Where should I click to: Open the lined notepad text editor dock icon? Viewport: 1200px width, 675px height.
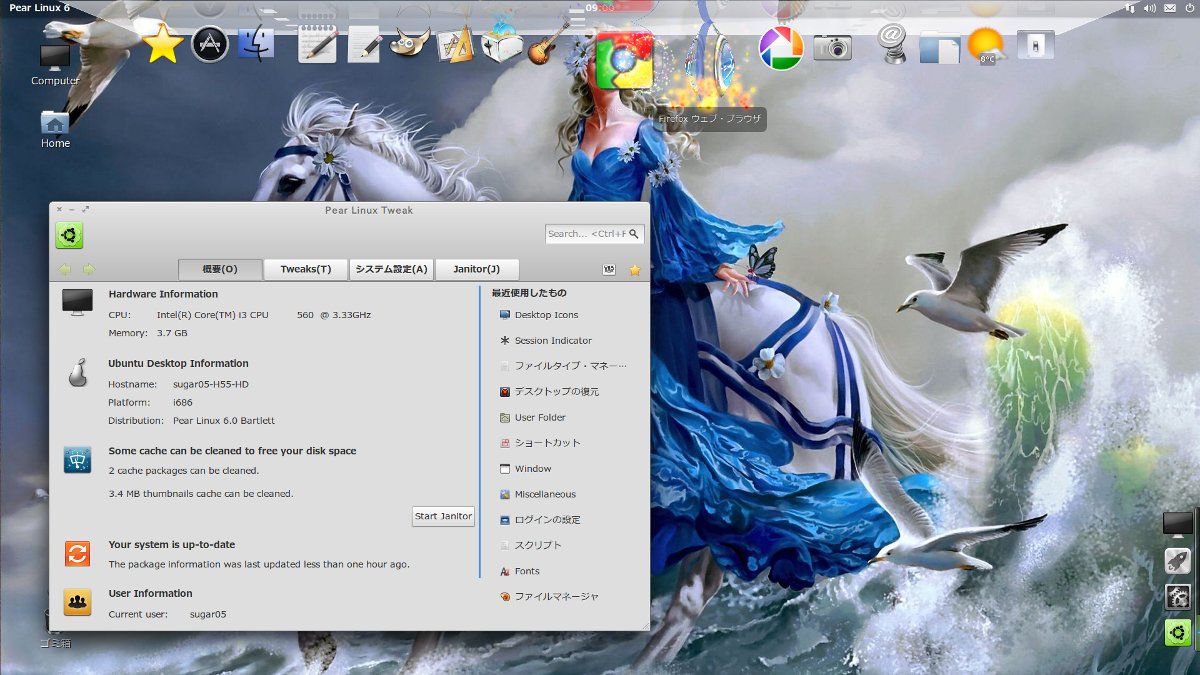pos(317,45)
